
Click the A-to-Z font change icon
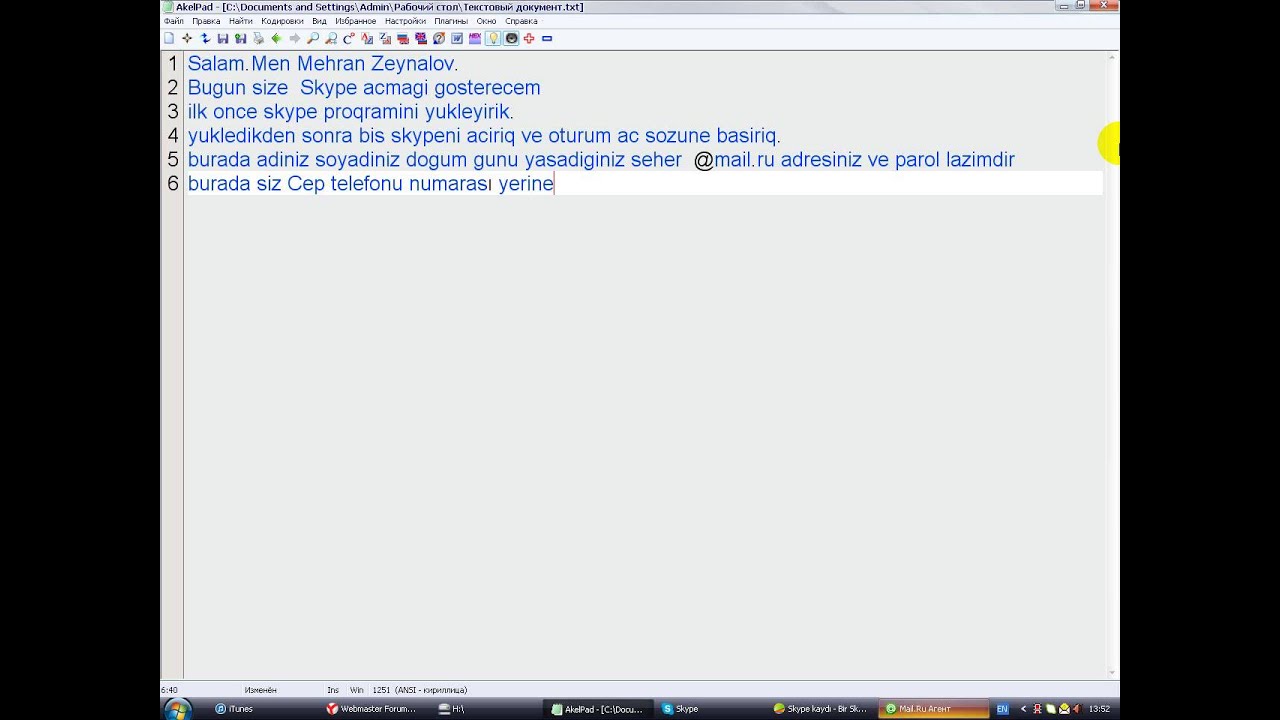point(367,39)
